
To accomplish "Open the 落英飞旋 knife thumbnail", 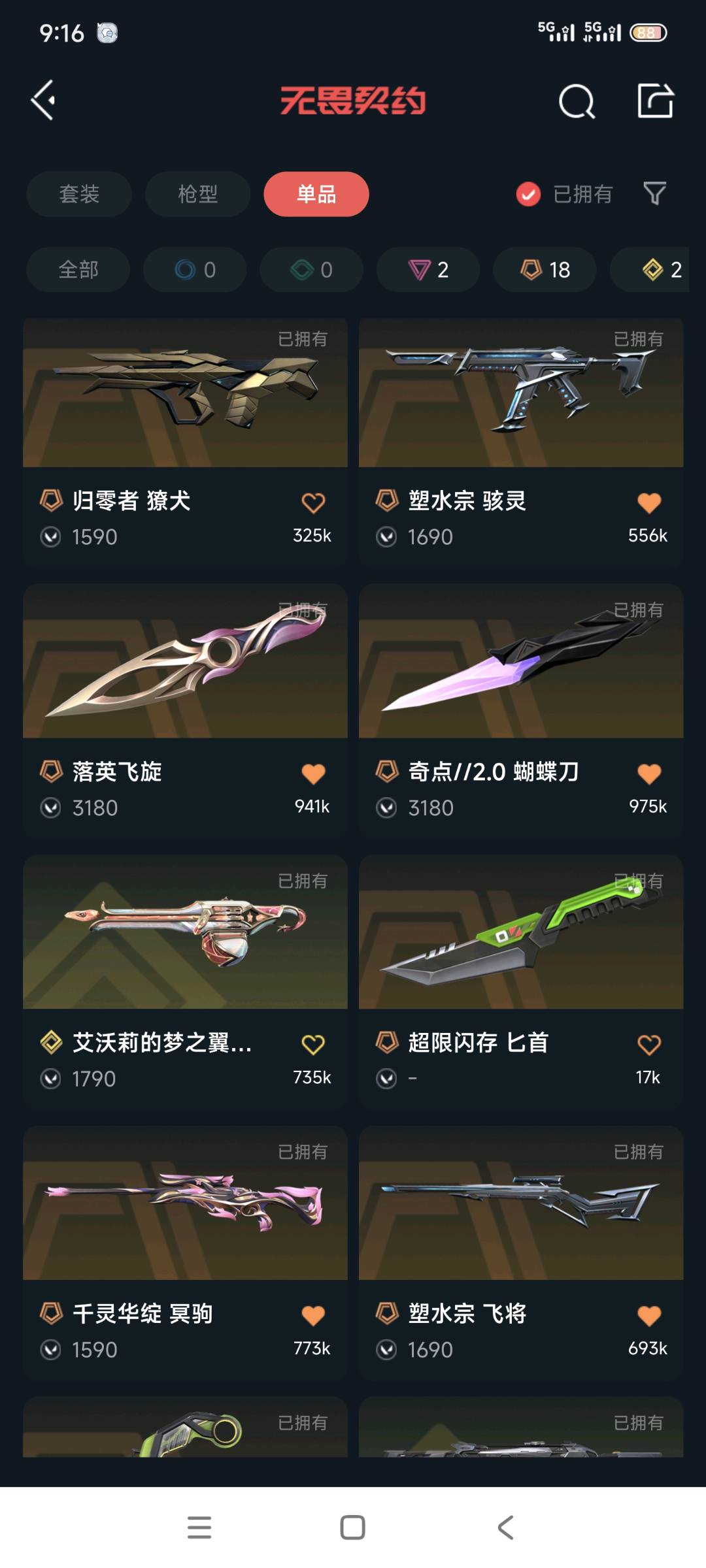I will (185, 661).
